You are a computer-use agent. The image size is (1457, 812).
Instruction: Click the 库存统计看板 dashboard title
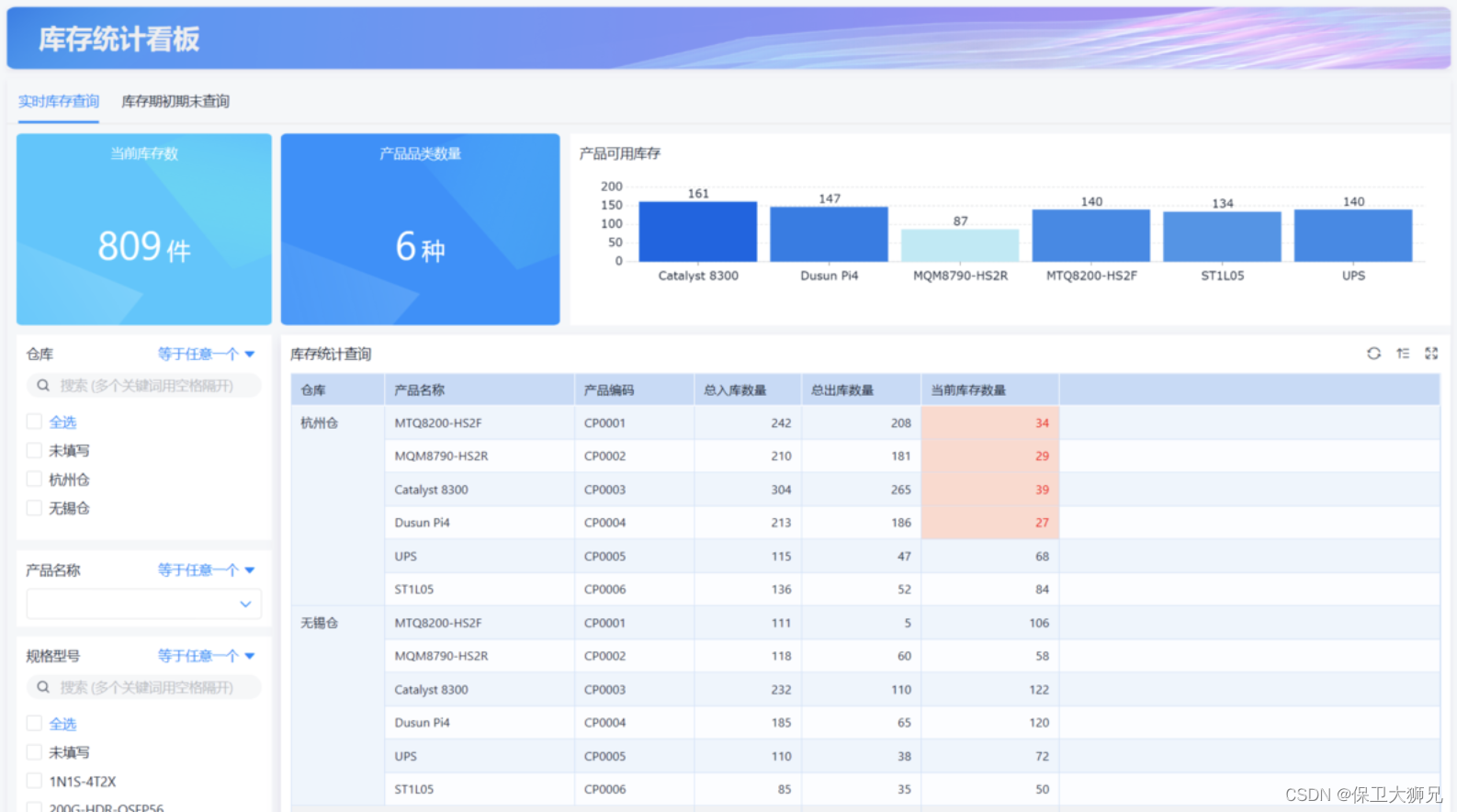119,39
